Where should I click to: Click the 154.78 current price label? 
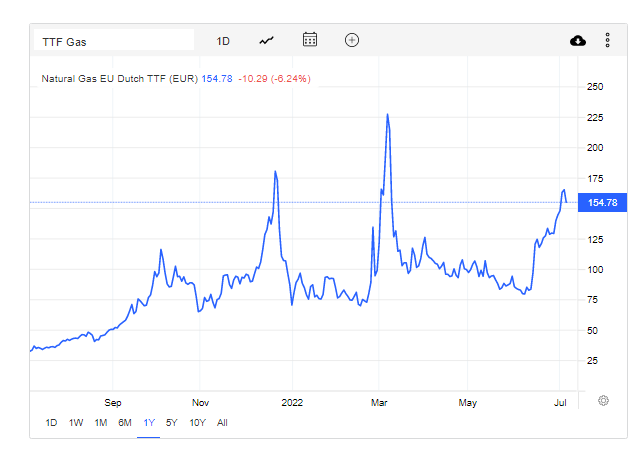(x=602, y=203)
